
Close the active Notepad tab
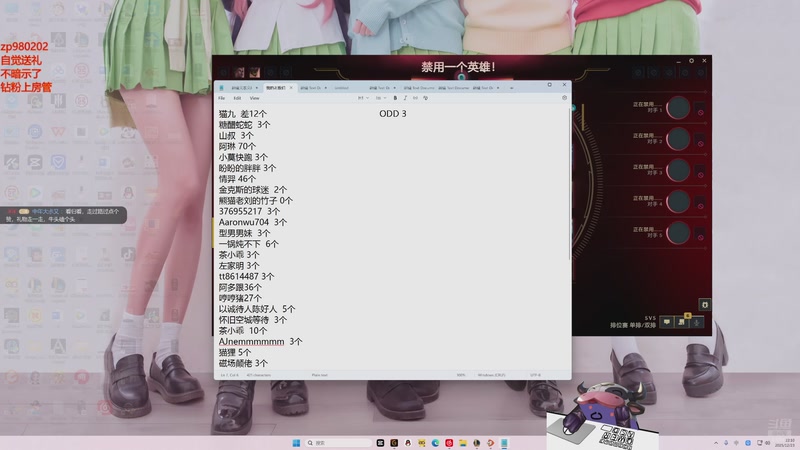291,88
